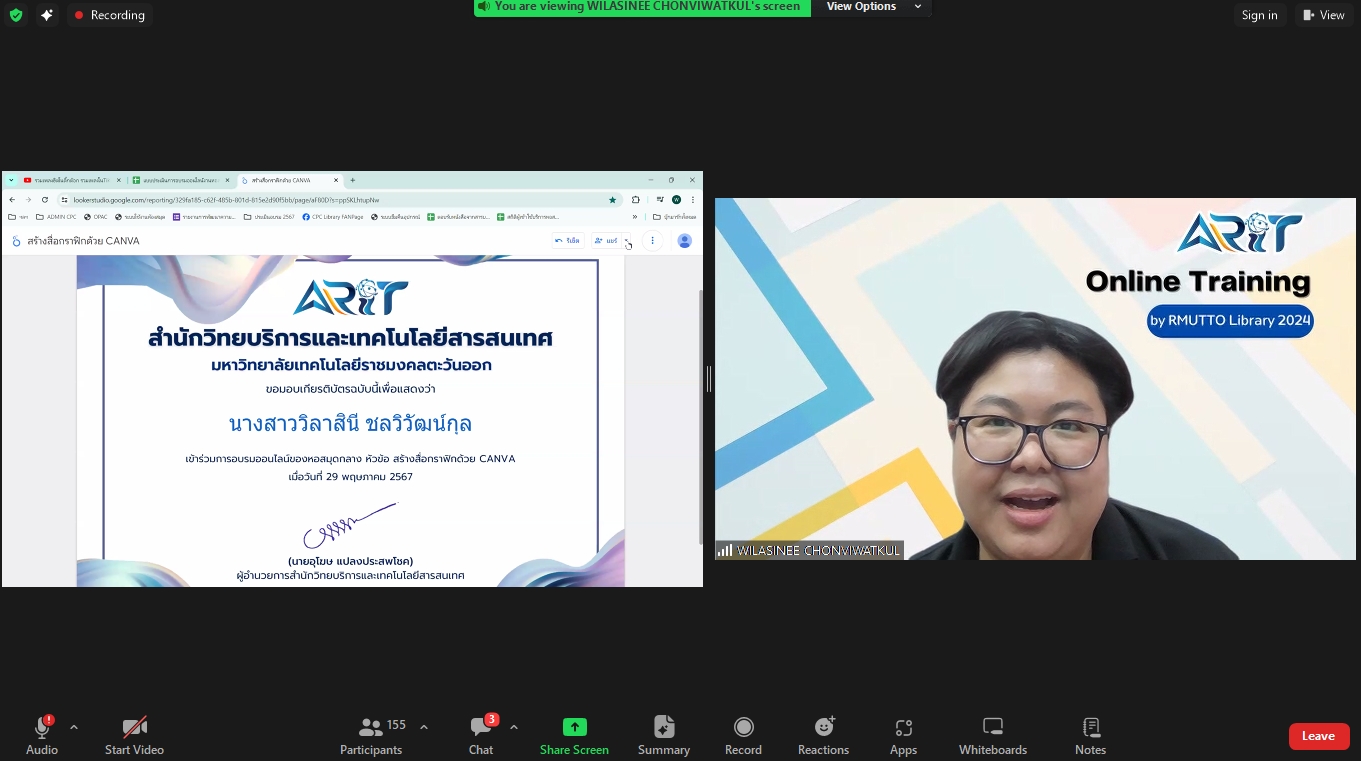1361x761 pixels.
Task: Unmute with the Audio microphone icon
Action: click(42, 735)
